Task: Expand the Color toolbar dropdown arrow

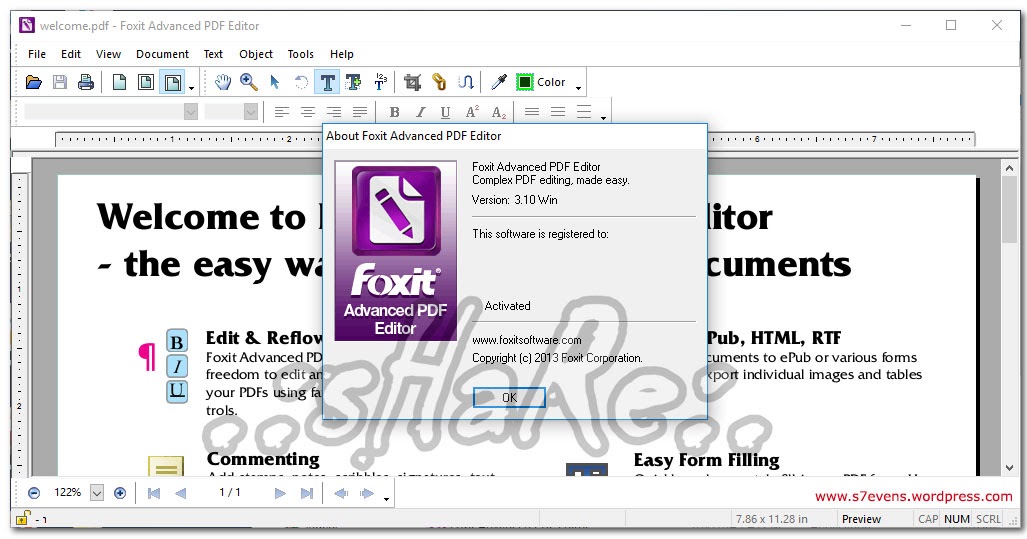Action: click(x=578, y=88)
